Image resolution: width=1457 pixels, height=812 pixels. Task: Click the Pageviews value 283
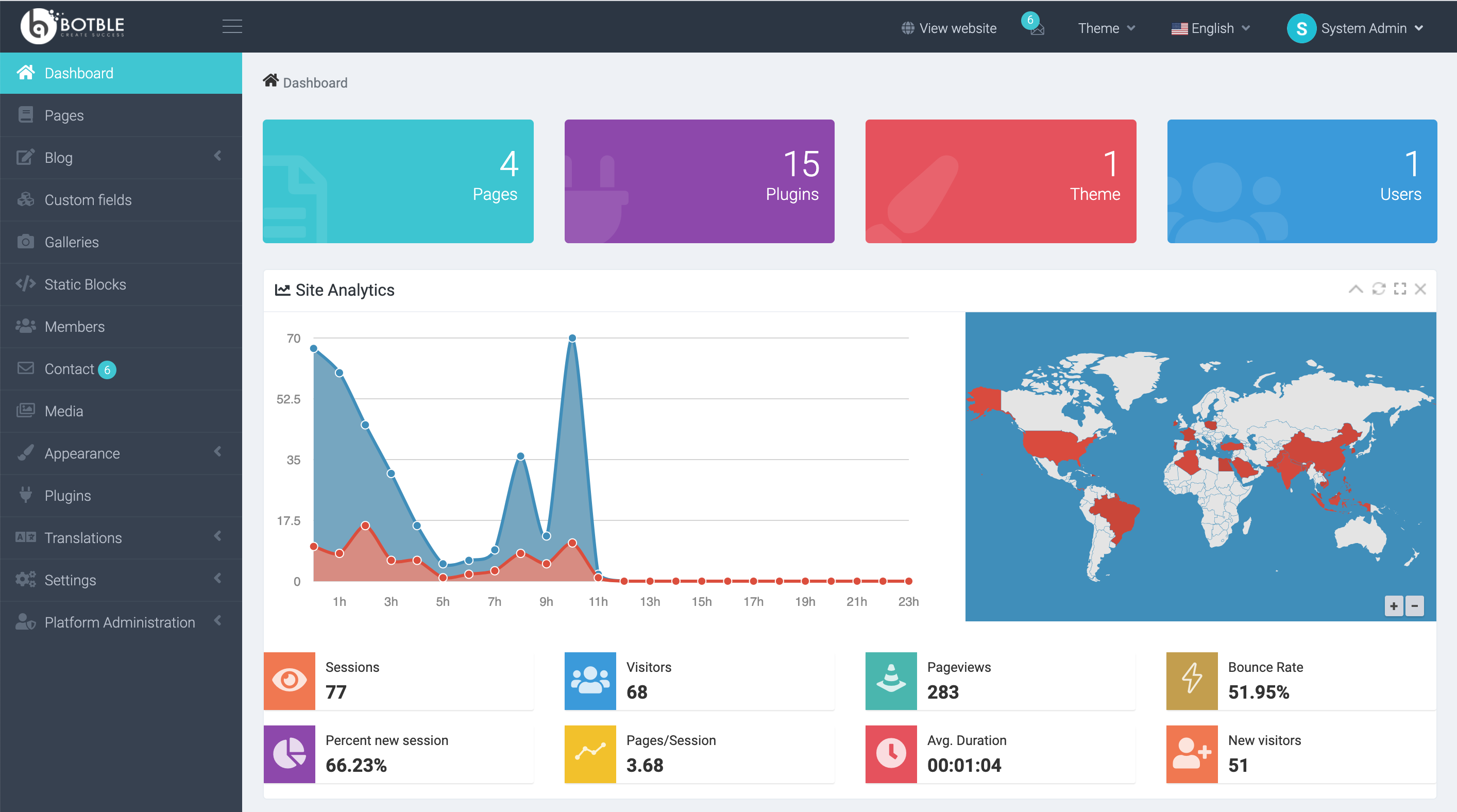943,692
